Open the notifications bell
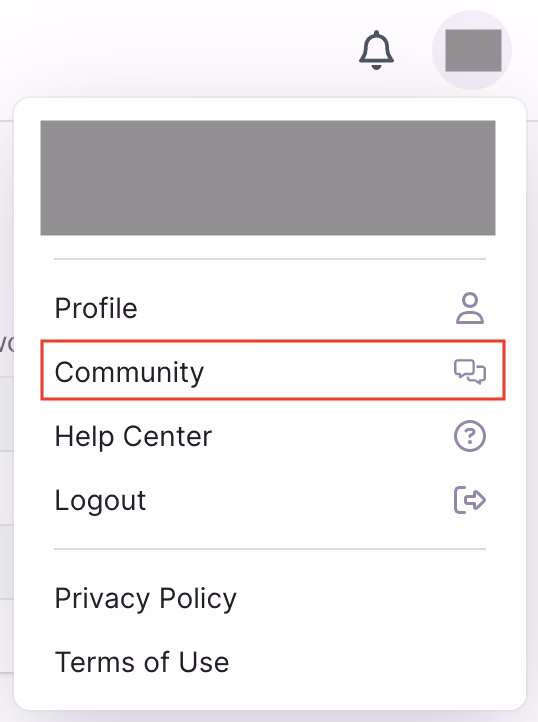This screenshot has height=722, width=538. [x=376, y=50]
